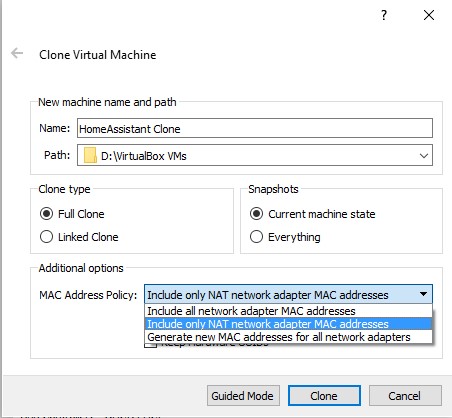The image size is (452, 418).
Task: Choose Current machine state snapshot option
Action: 256,214
